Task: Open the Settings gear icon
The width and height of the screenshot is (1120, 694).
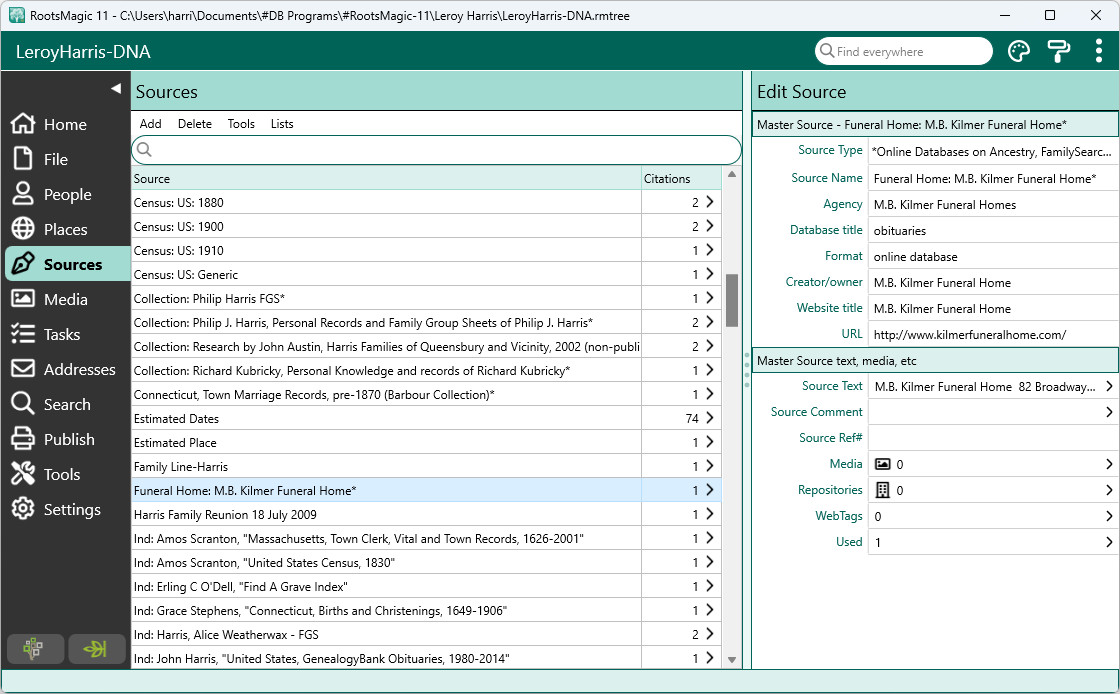Action: tap(23, 509)
